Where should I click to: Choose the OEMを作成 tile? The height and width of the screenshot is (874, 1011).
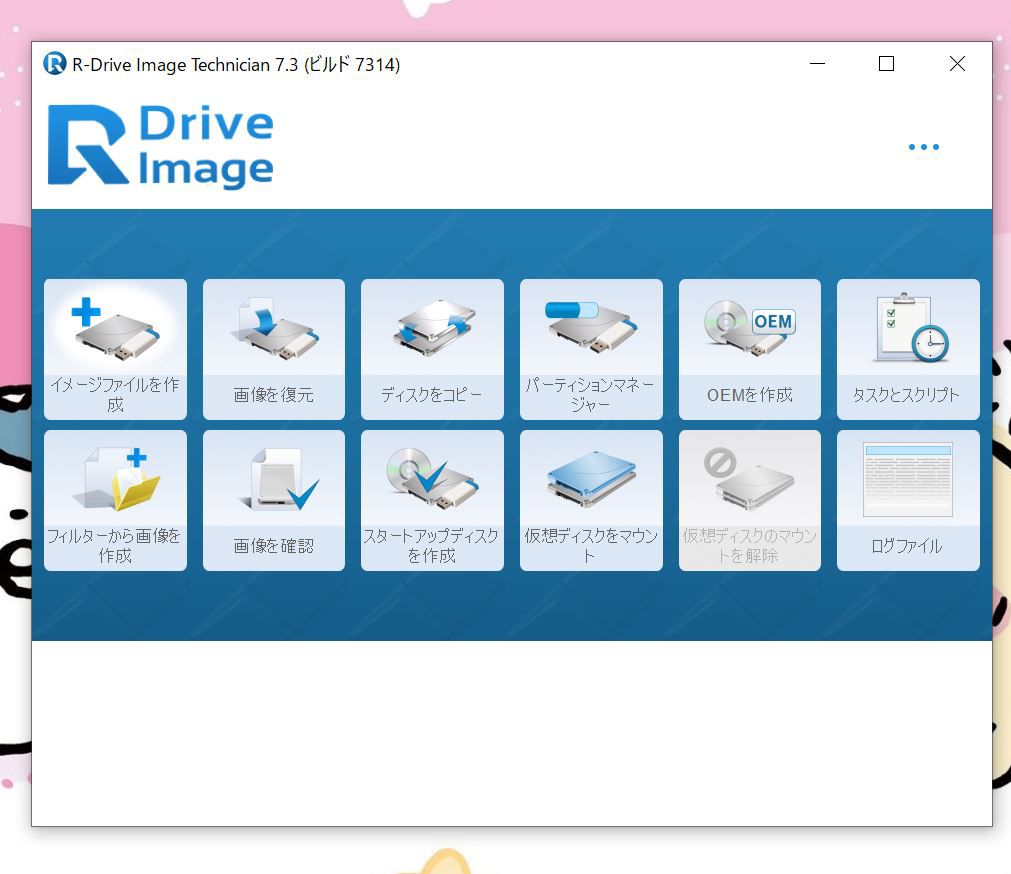point(750,349)
